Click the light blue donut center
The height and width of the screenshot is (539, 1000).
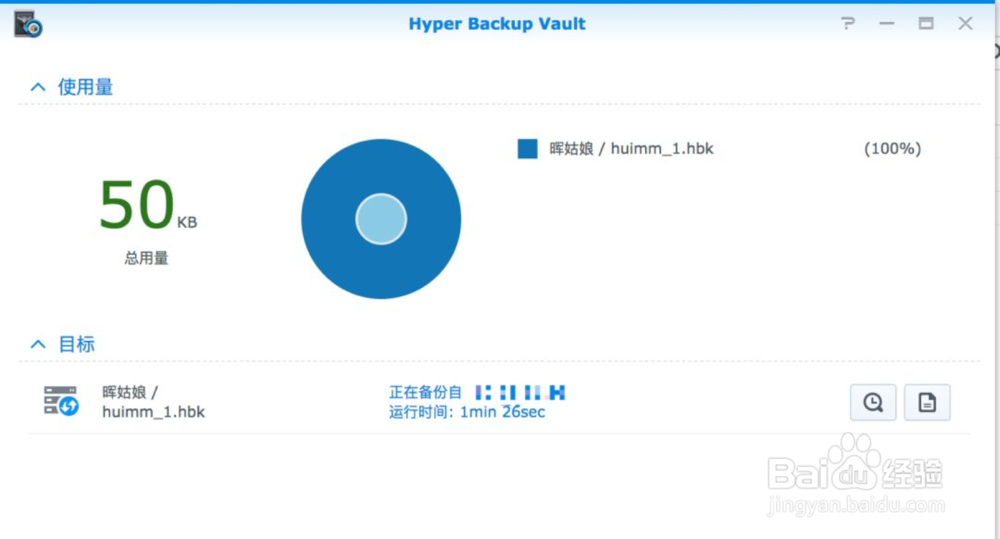381,219
